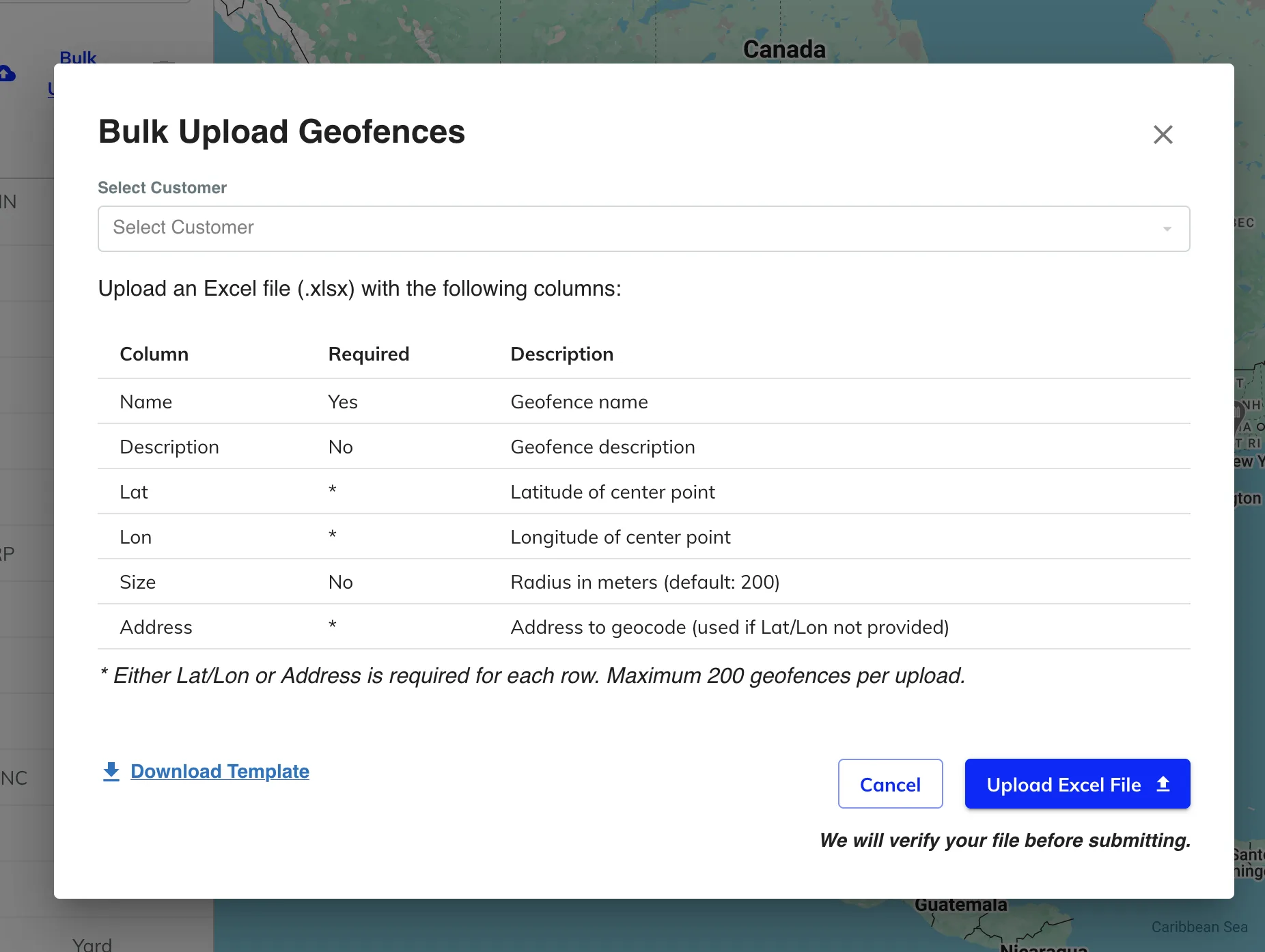
Task: Click the caret arrow in the customer field
Action: (x=1167, y=229)
